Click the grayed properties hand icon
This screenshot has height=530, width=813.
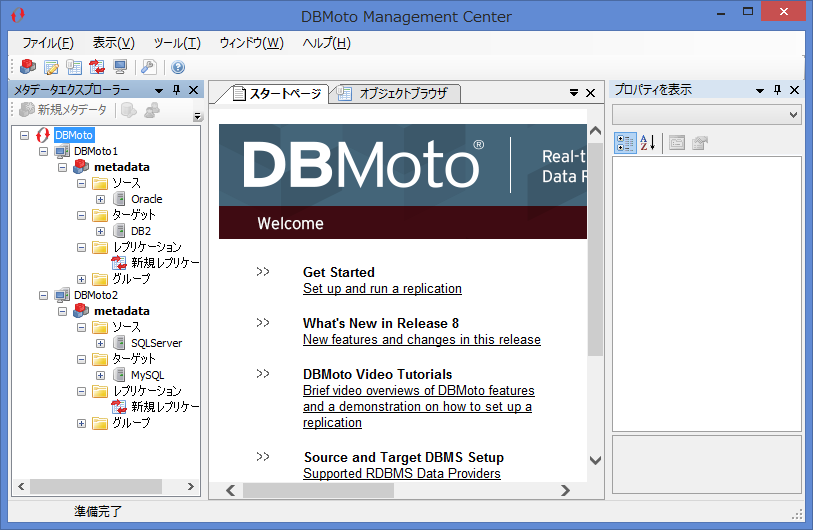coord(699,143)
